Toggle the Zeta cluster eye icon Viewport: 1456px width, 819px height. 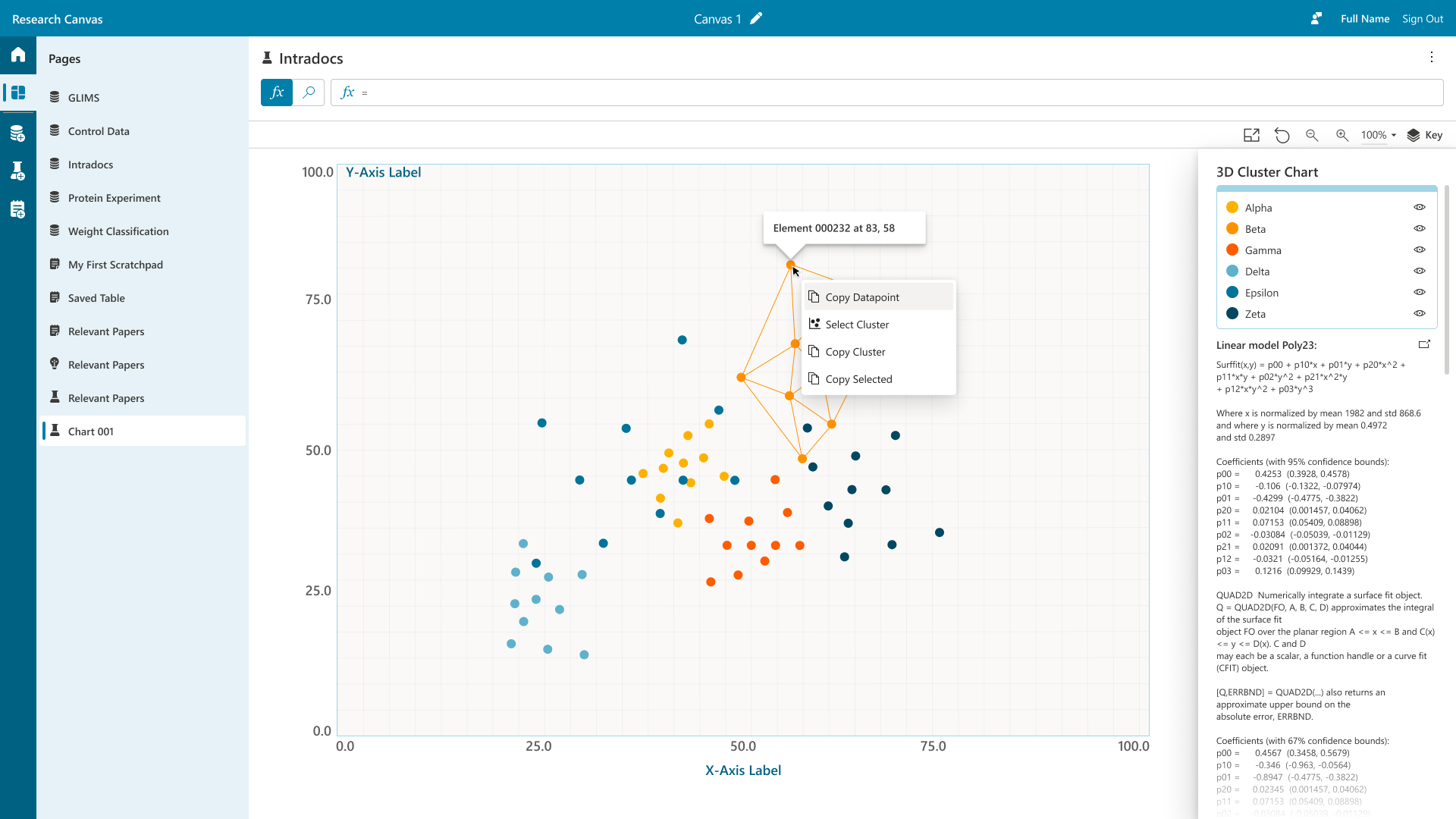click(x=1420, y=313)
